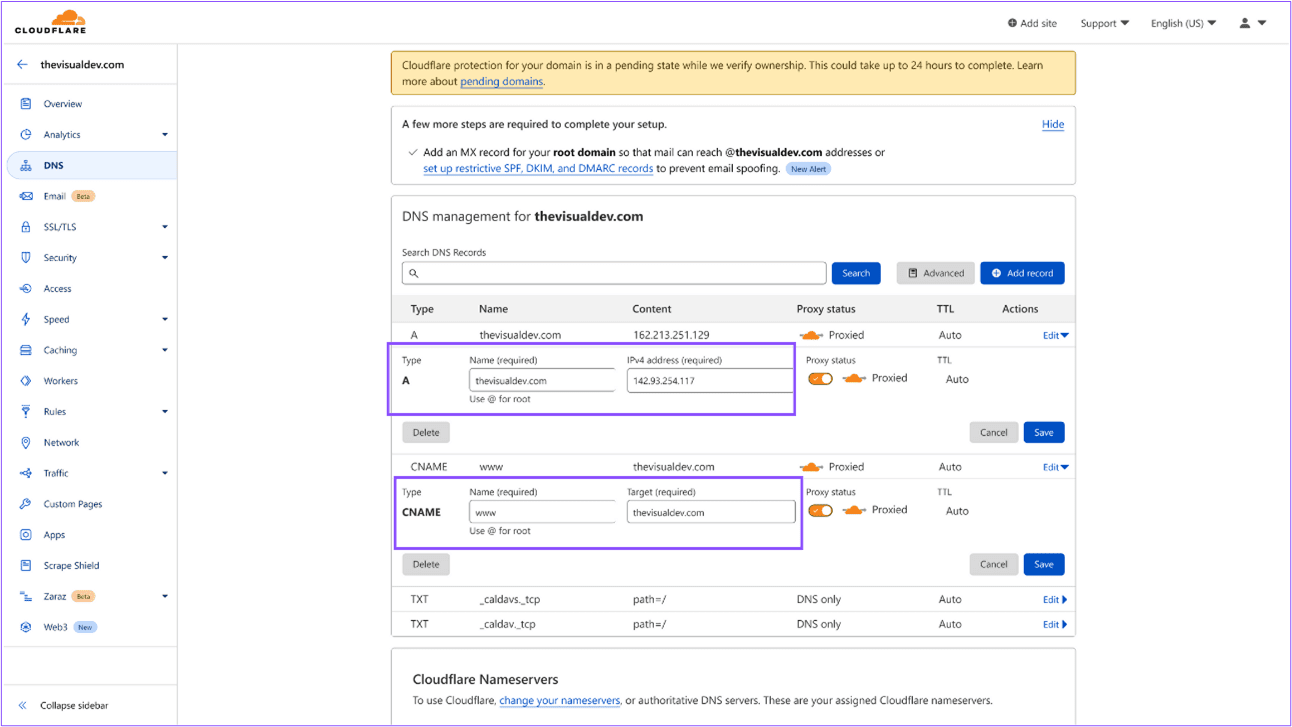Click the CNAME Target field thevisualdev.com

[x=711, y=512]
